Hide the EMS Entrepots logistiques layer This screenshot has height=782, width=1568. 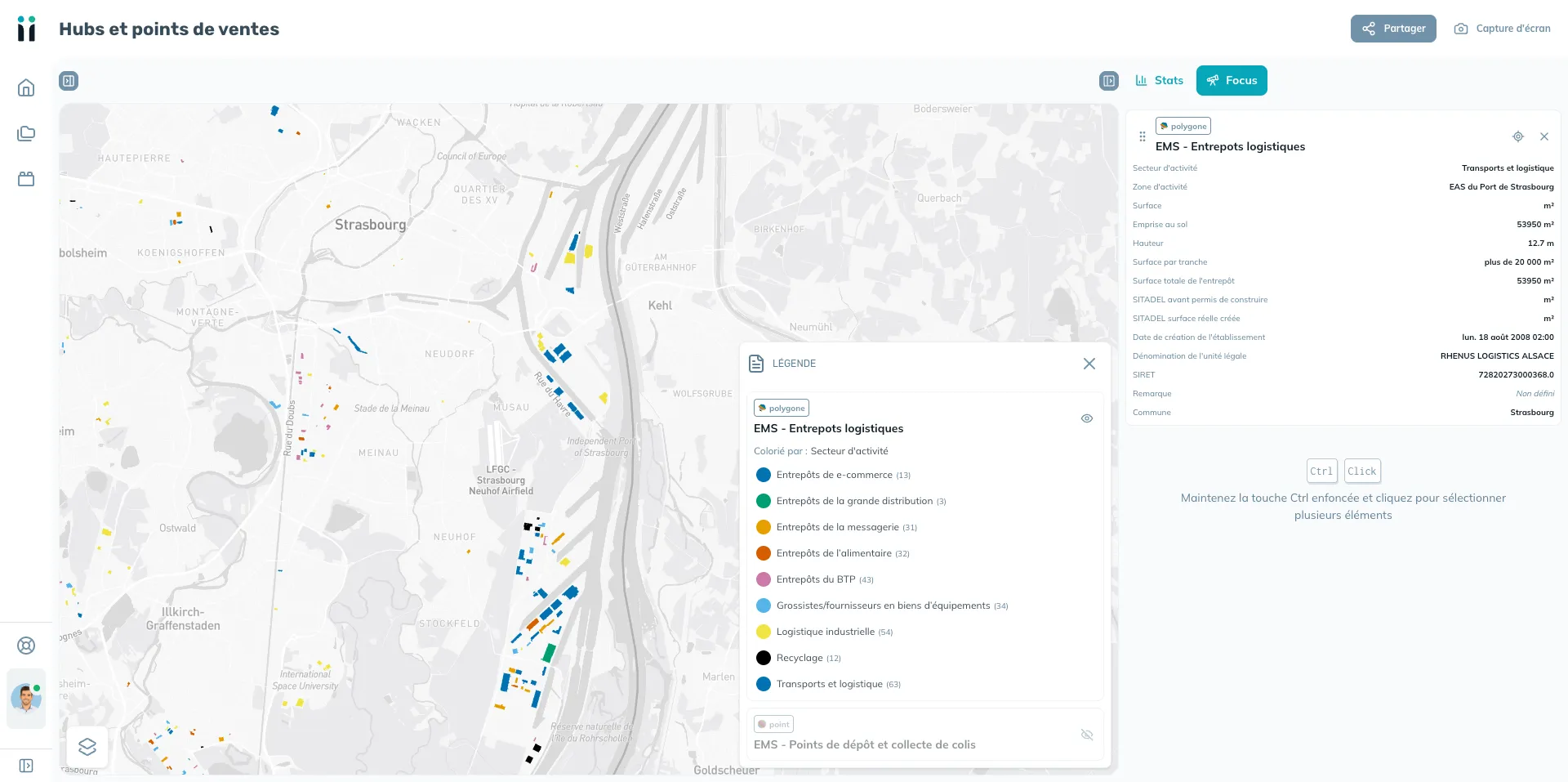[1087, 418]
